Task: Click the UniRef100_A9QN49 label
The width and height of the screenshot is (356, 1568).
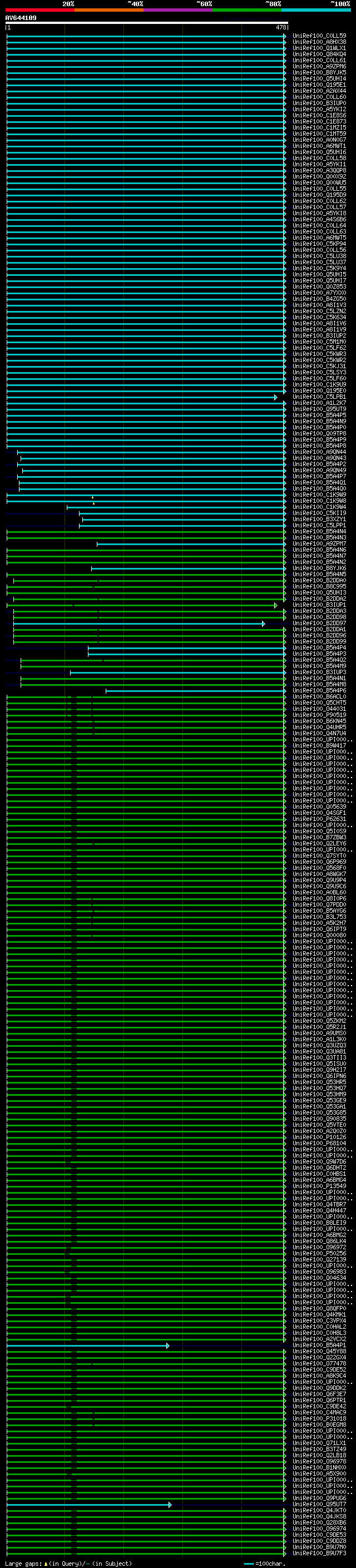Action: click(319, 470)
